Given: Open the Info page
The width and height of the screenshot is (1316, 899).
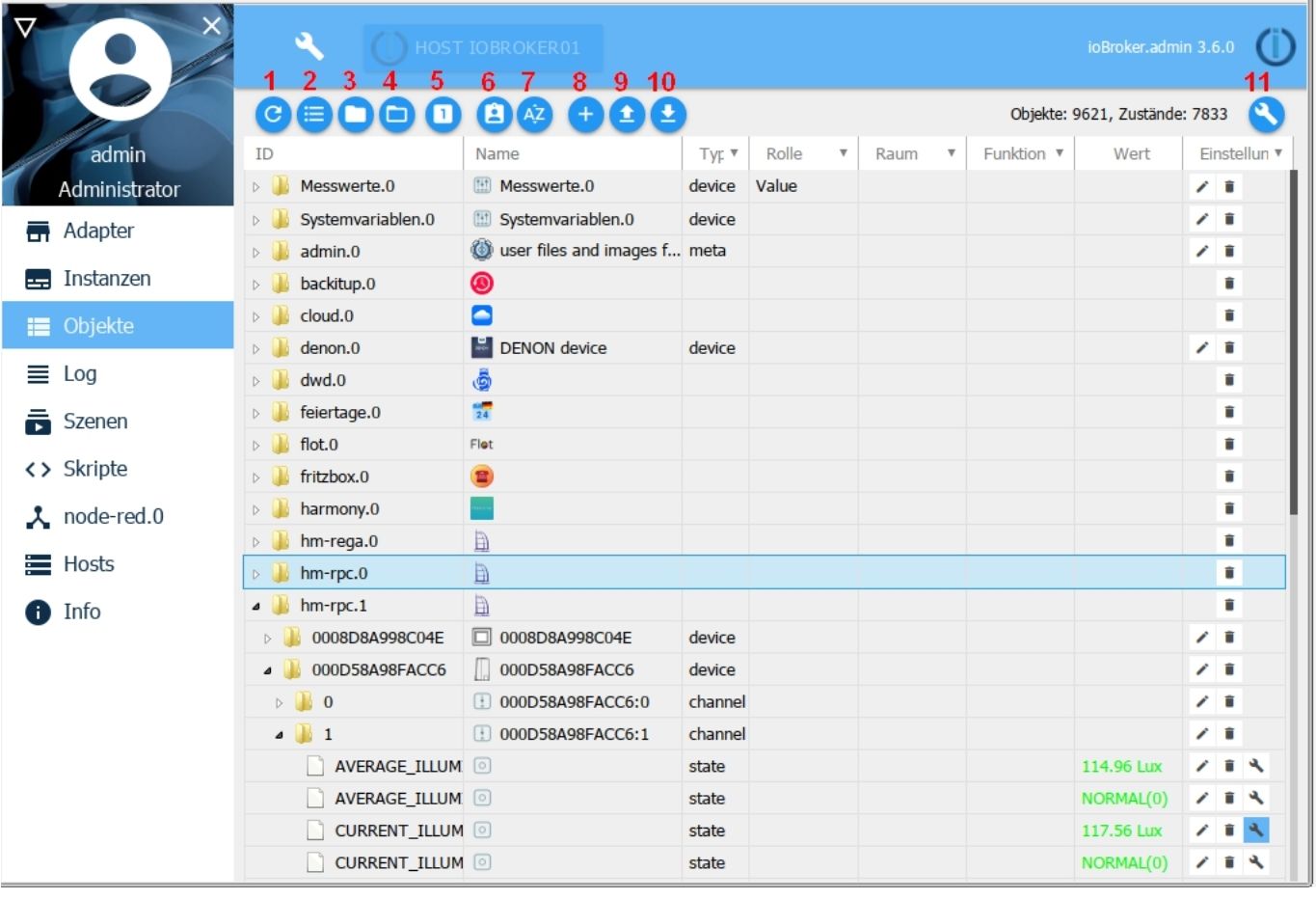Looking at the screenshot, I should [118, 611].
